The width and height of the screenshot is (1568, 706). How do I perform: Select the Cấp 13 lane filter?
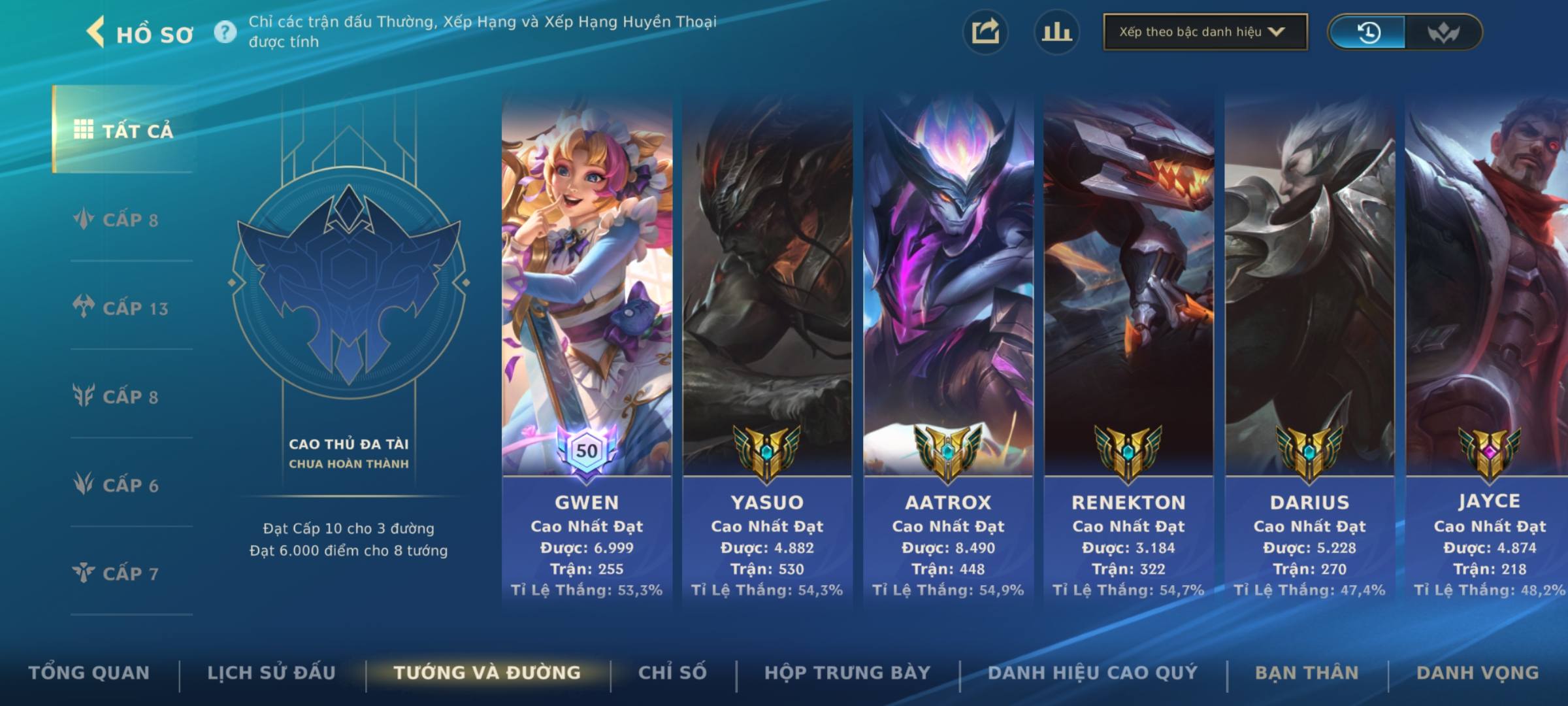tap(122, 307)
